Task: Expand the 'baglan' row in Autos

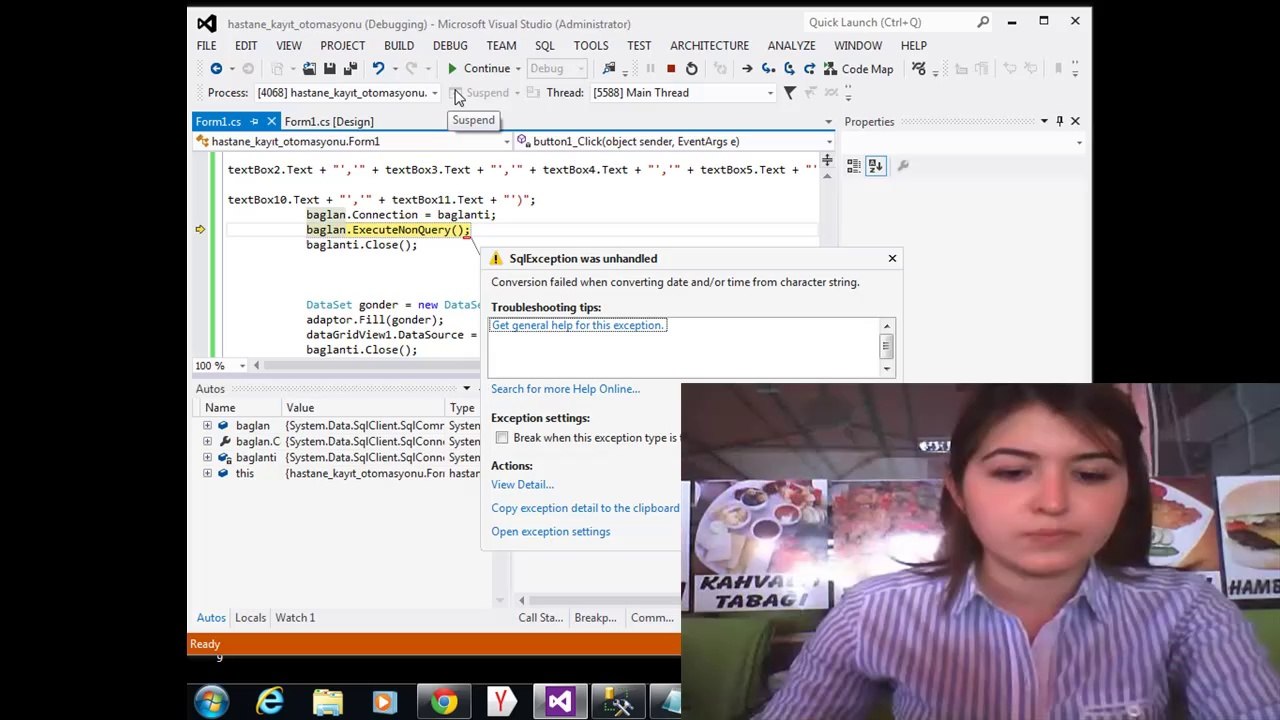Action: tap(207, 426)
